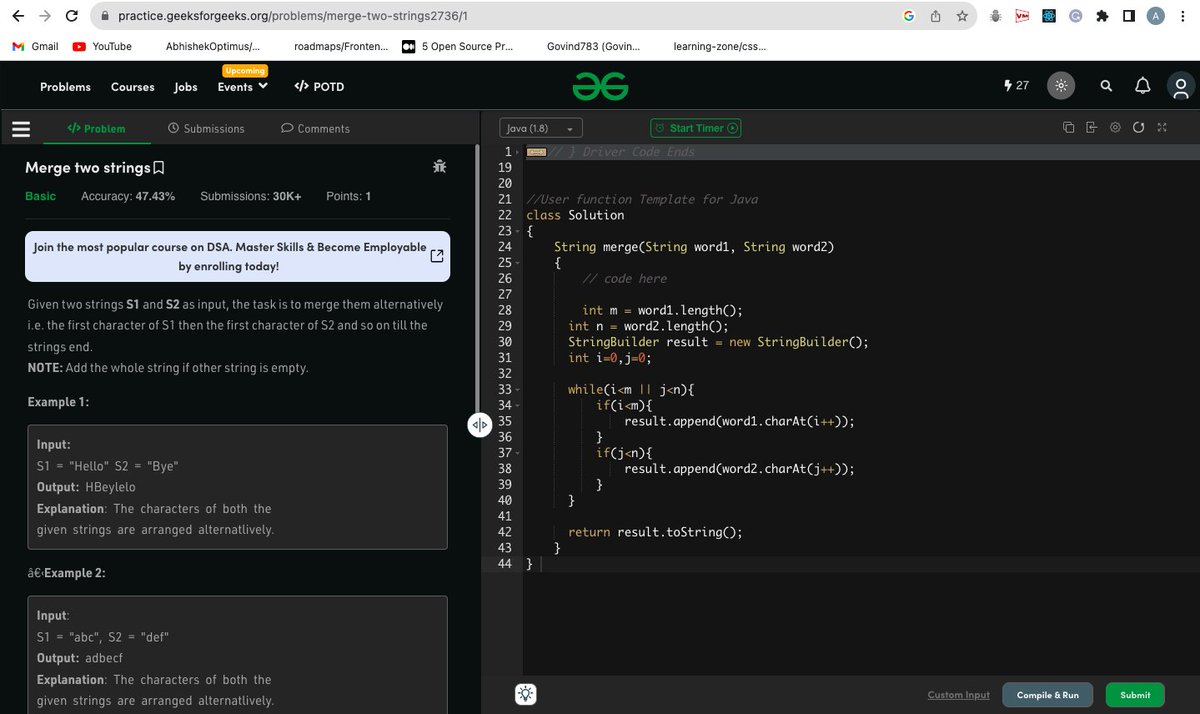Open Custom Input link
Image resolution: width=1200 pixels, height=714 pixels.
tap(958, 695)
